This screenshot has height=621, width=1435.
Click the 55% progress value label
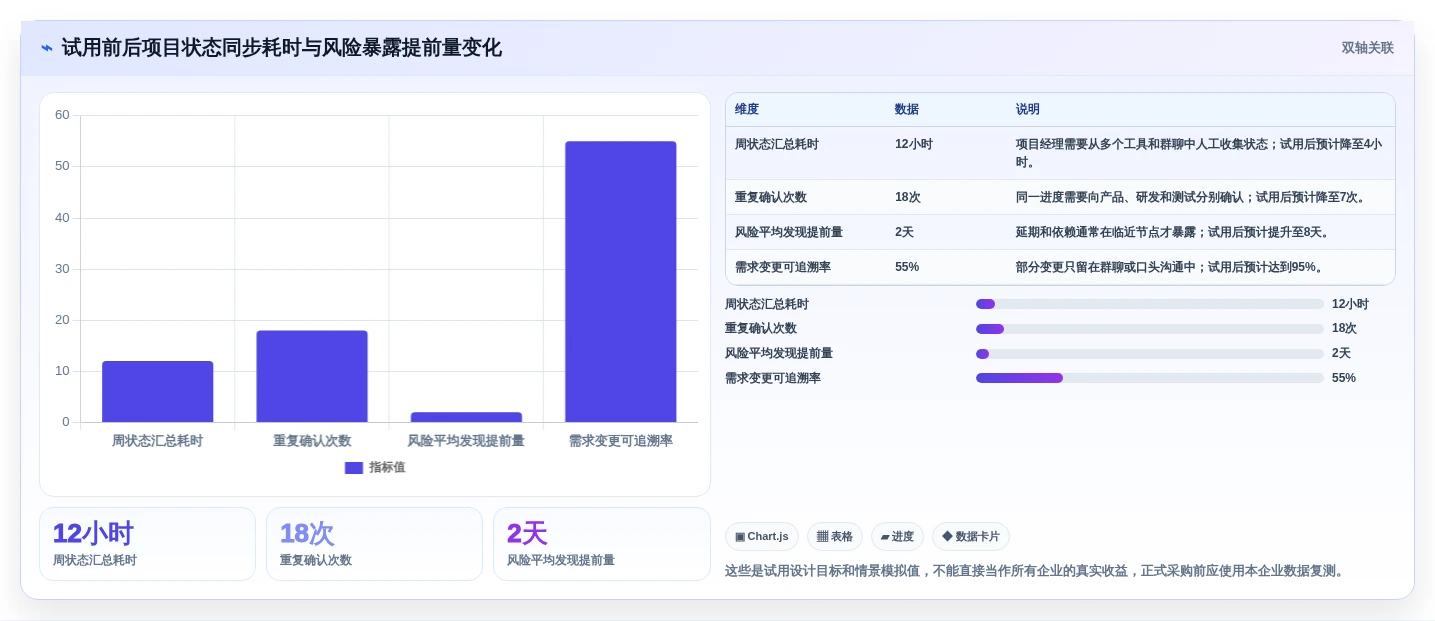pyautogui.click(x=1344, y=378)
